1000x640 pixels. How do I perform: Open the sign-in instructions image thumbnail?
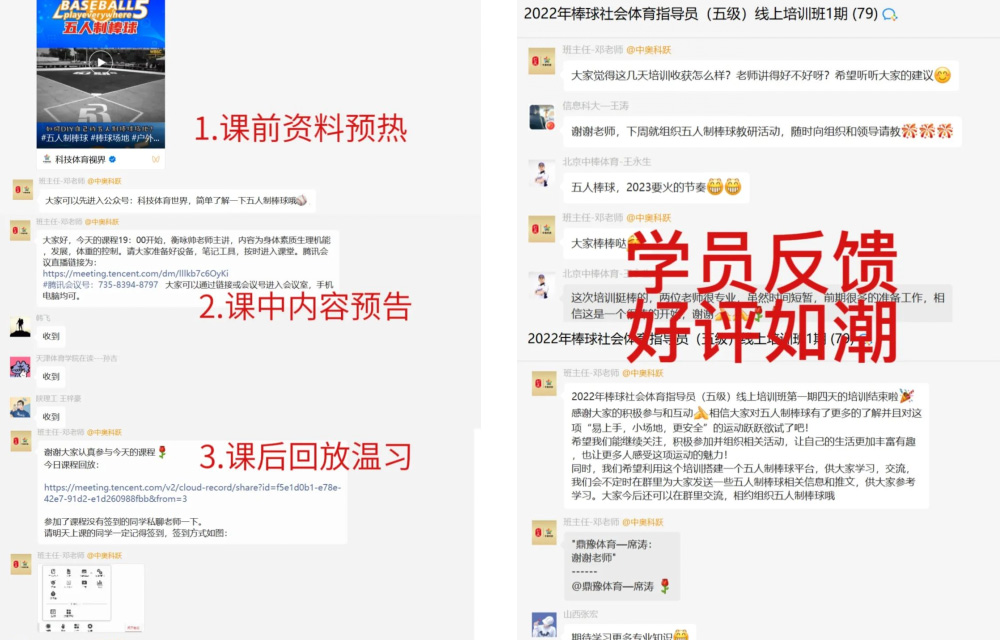coord(91,598)
